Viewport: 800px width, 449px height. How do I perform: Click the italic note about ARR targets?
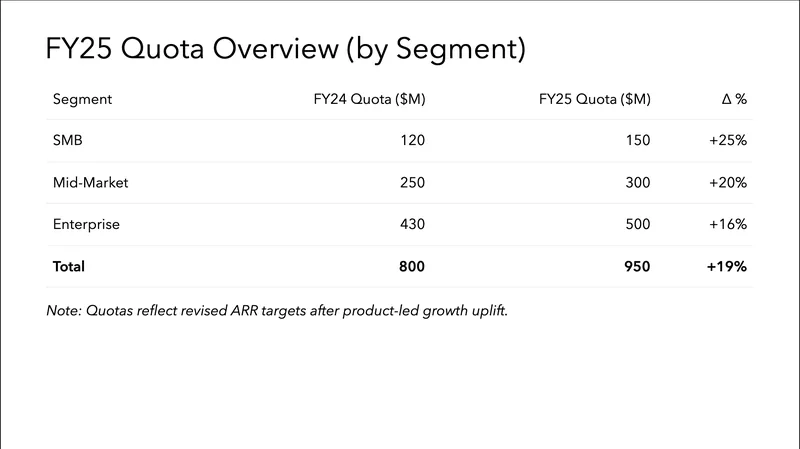click(x=277, y=311)
